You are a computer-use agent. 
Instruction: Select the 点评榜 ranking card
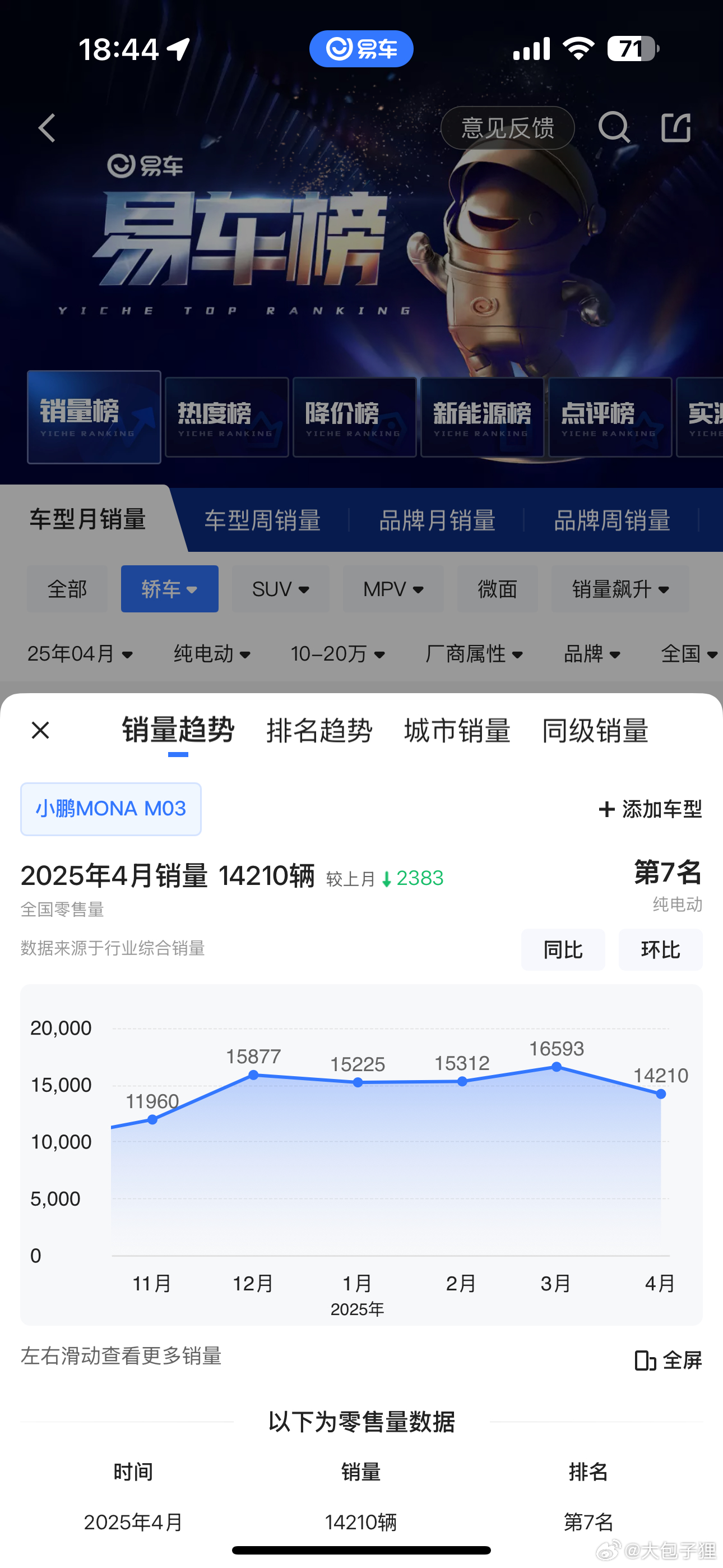pyautogui.click(x=610, y=417)
